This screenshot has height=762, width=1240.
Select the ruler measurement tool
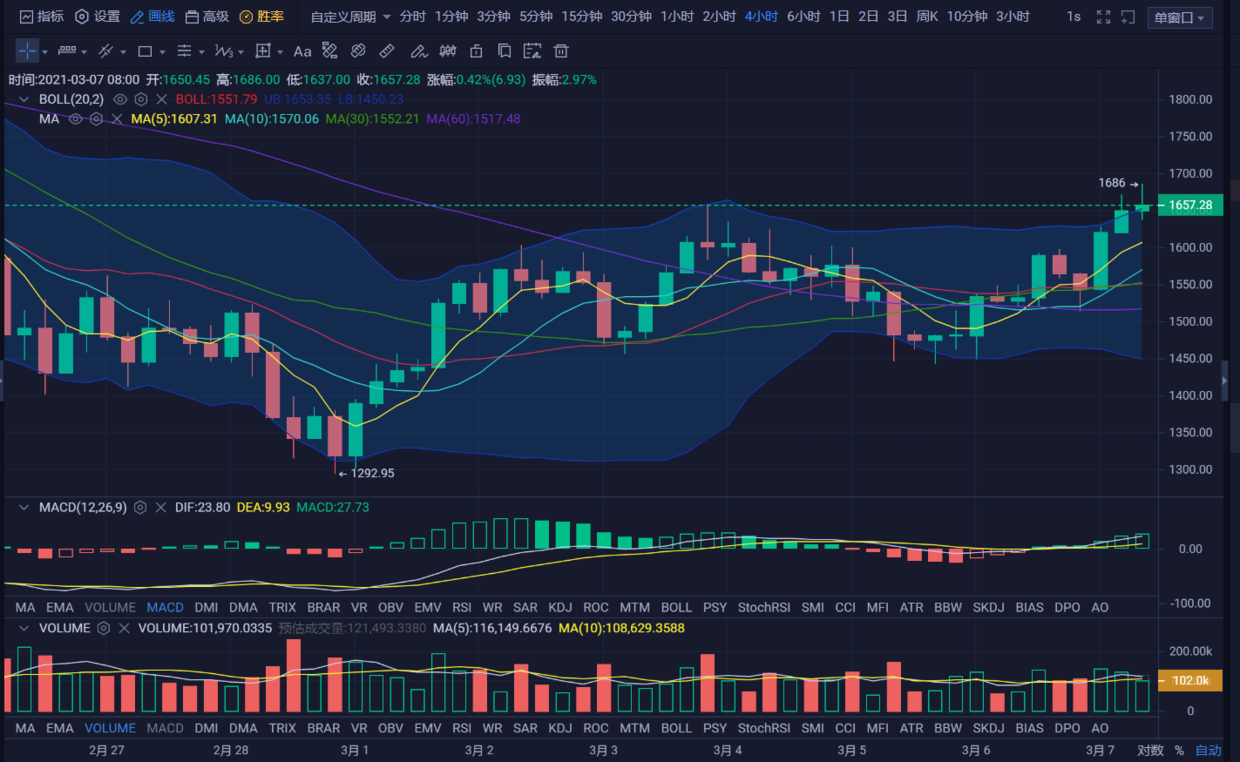[x=387, y=51]
